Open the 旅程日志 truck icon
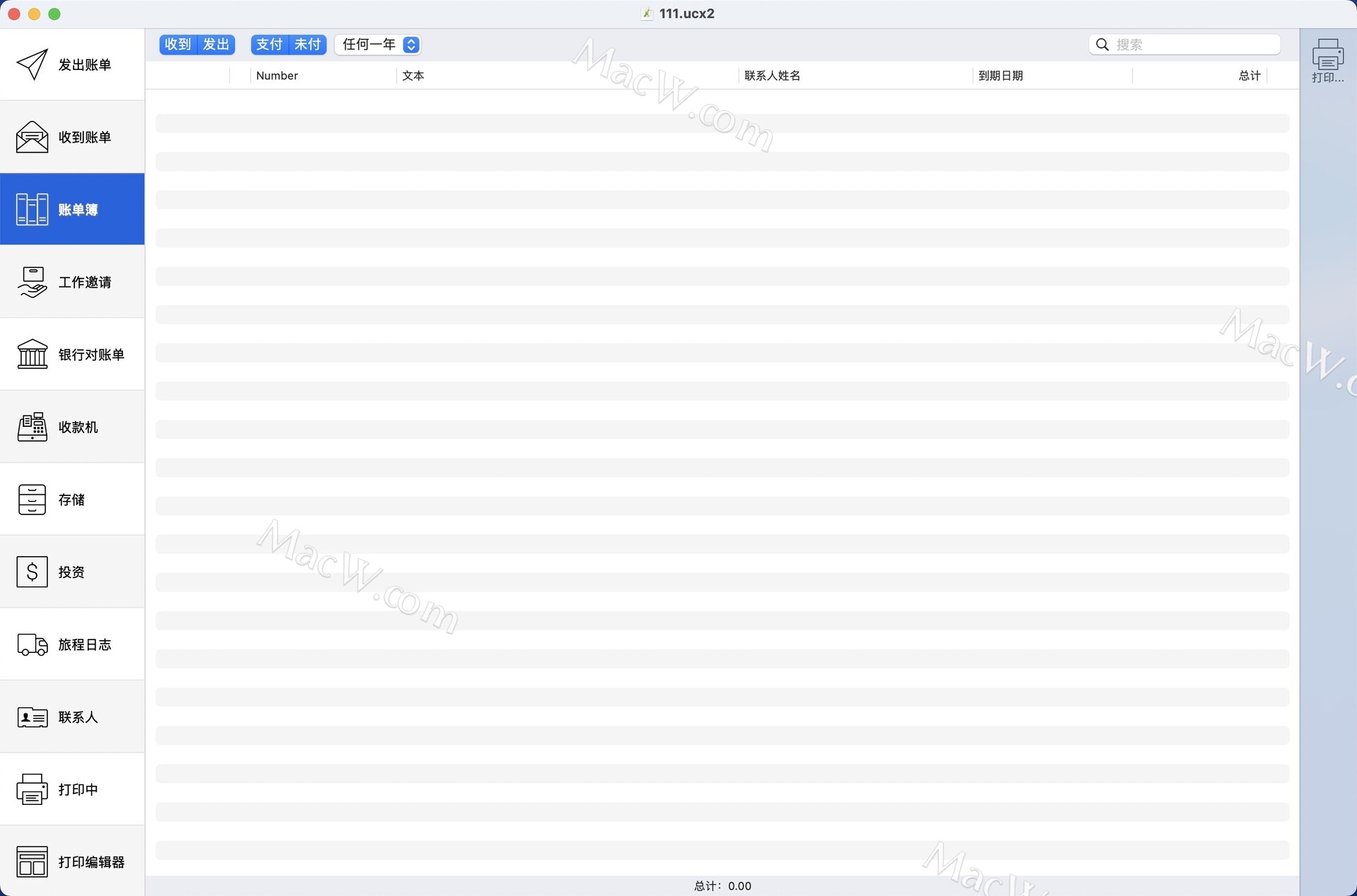1357x896 pixels. (32, 644)
